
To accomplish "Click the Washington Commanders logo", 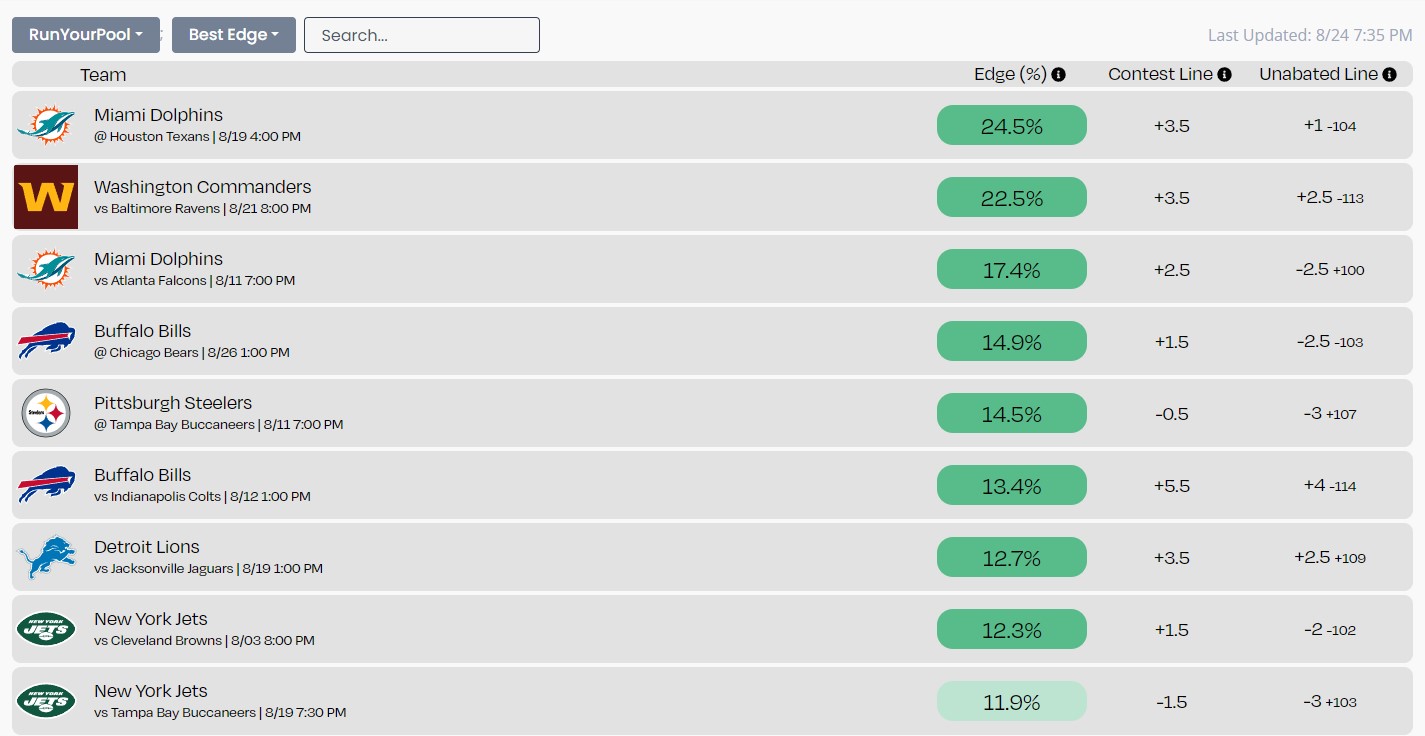I will click(46, 197).
